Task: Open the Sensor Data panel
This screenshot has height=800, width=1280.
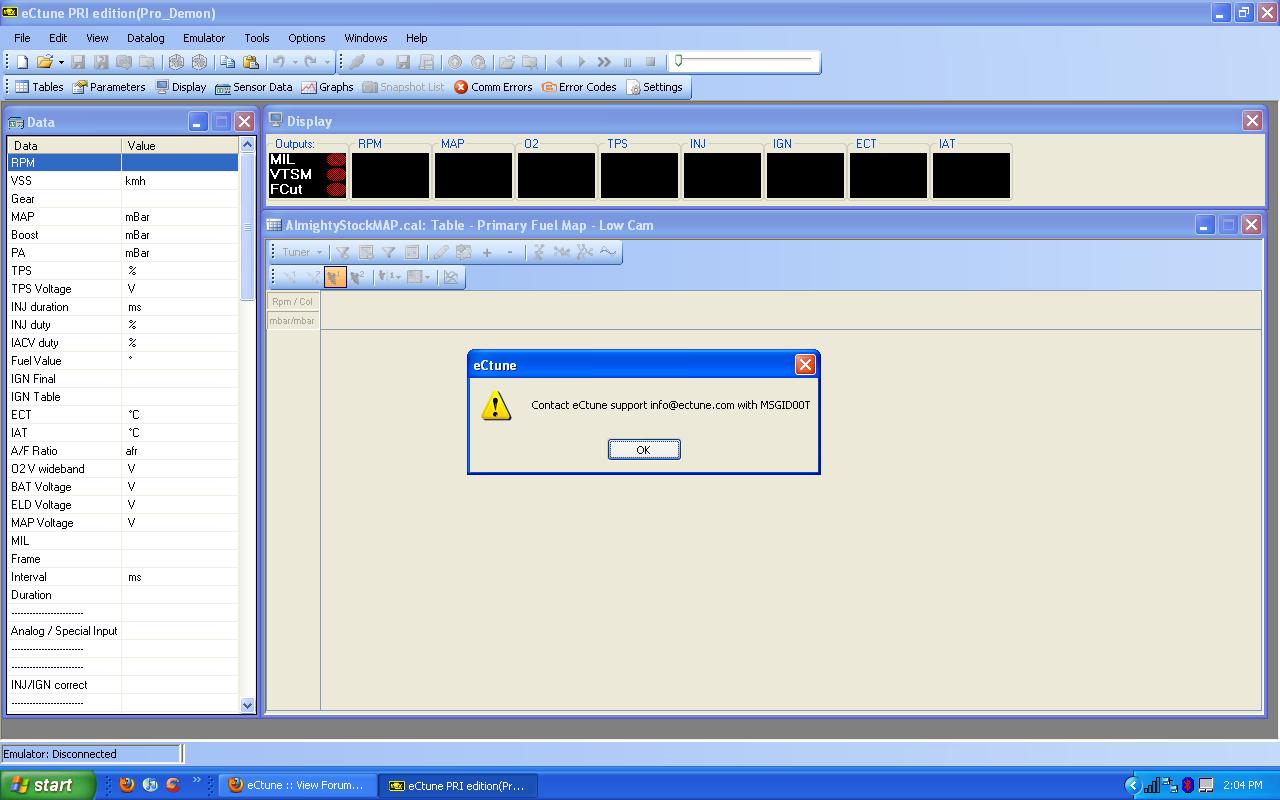Action: (254, 87)
